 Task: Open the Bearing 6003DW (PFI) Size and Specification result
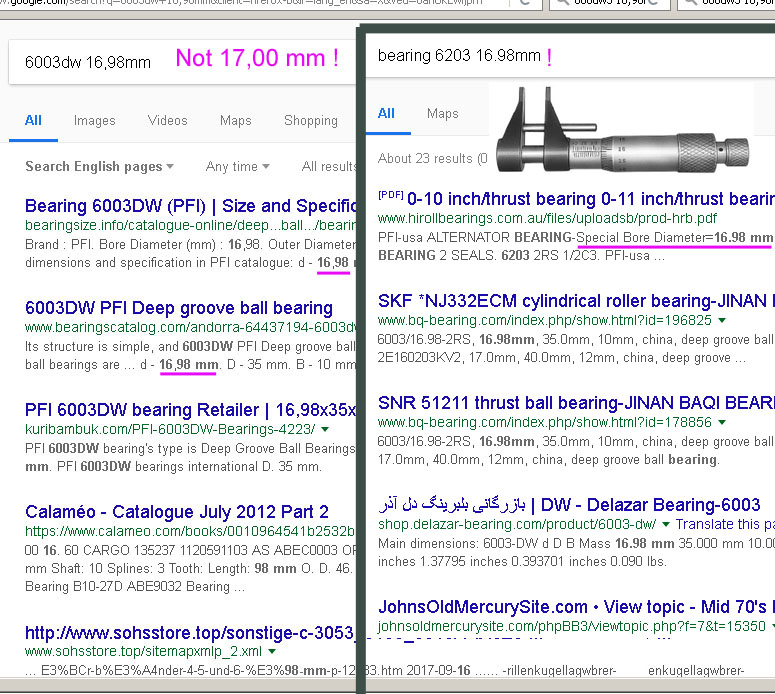[190, 206]
